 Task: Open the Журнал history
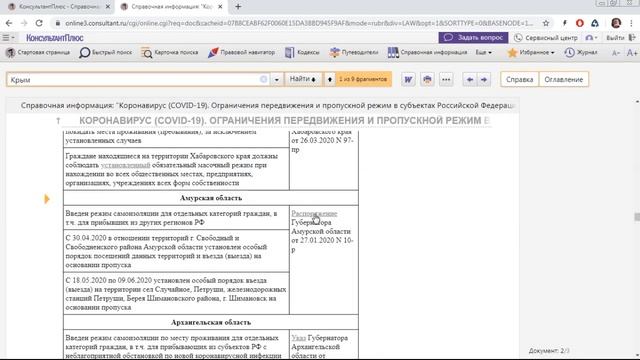[x=581, y=53]
